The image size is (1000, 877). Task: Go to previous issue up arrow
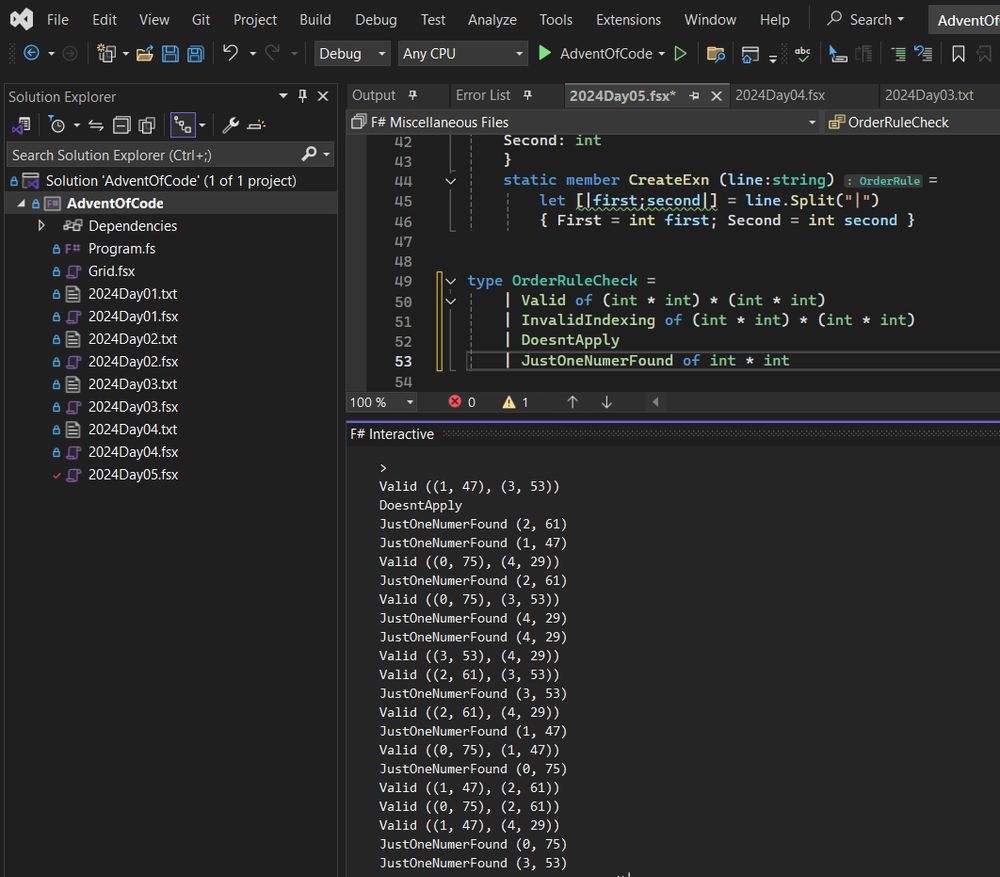pyautogui.click(x=573, y=402)
